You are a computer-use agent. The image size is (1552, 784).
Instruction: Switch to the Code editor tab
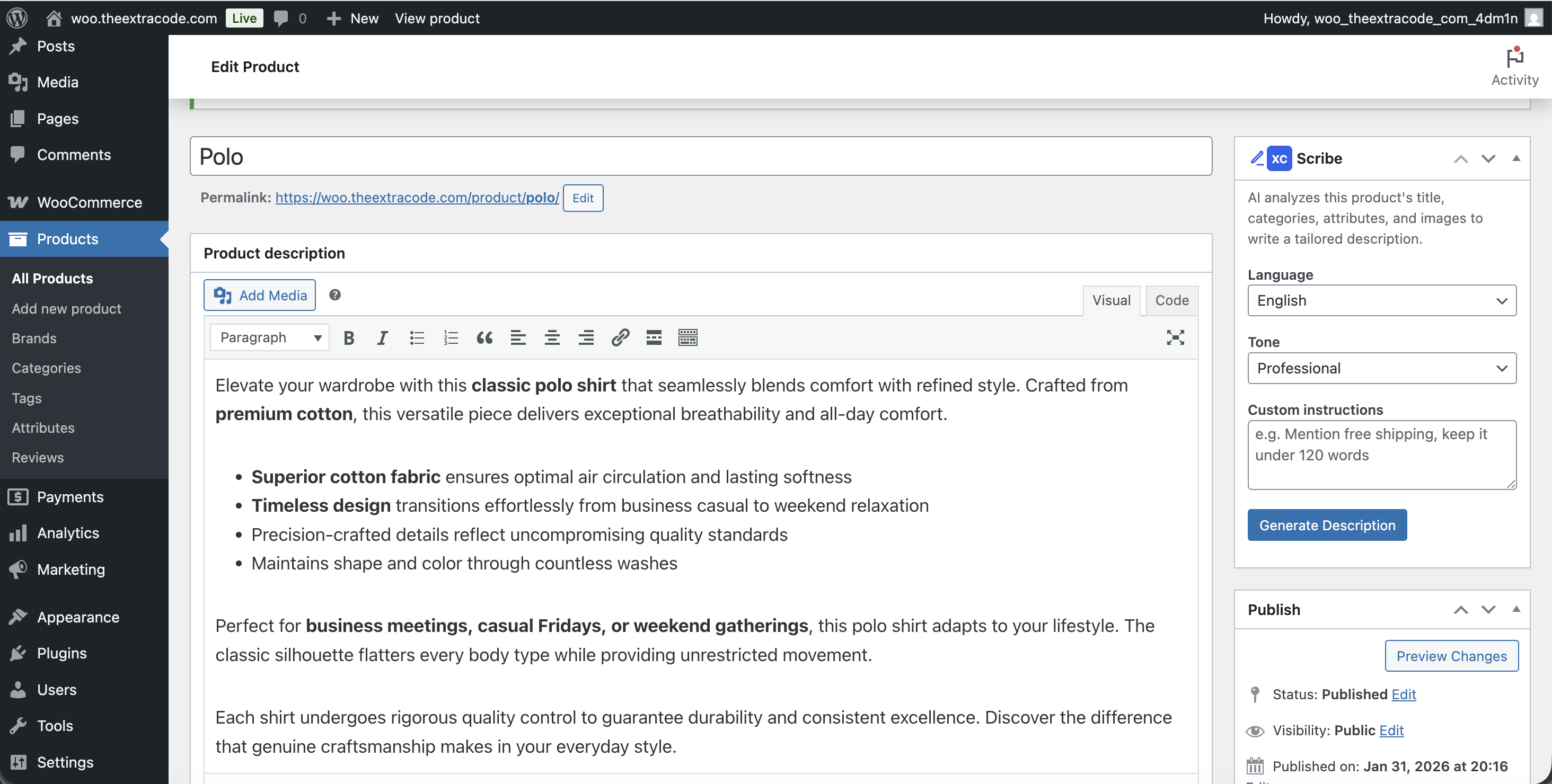(x=1171, y=300)
